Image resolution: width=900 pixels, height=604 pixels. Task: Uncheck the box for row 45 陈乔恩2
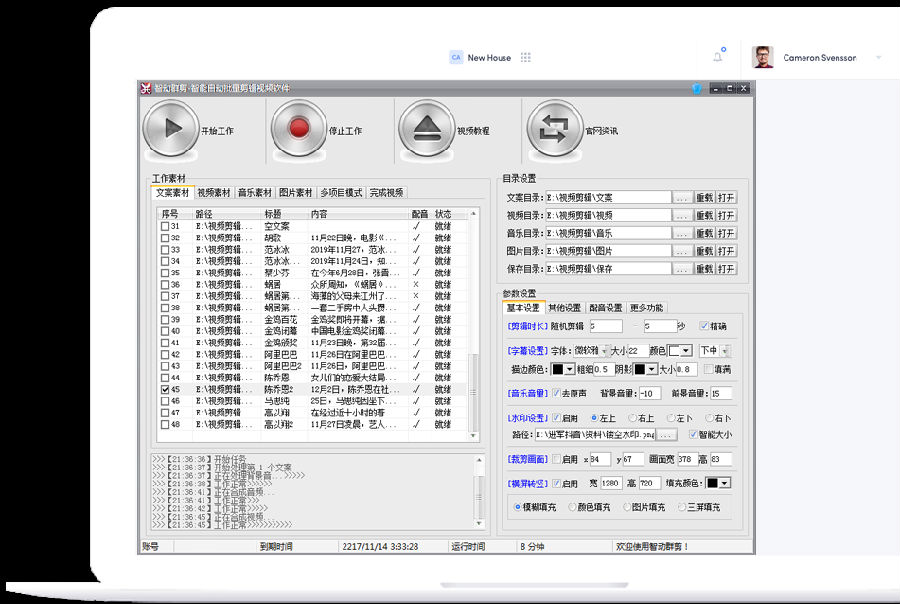coord(165,389)
